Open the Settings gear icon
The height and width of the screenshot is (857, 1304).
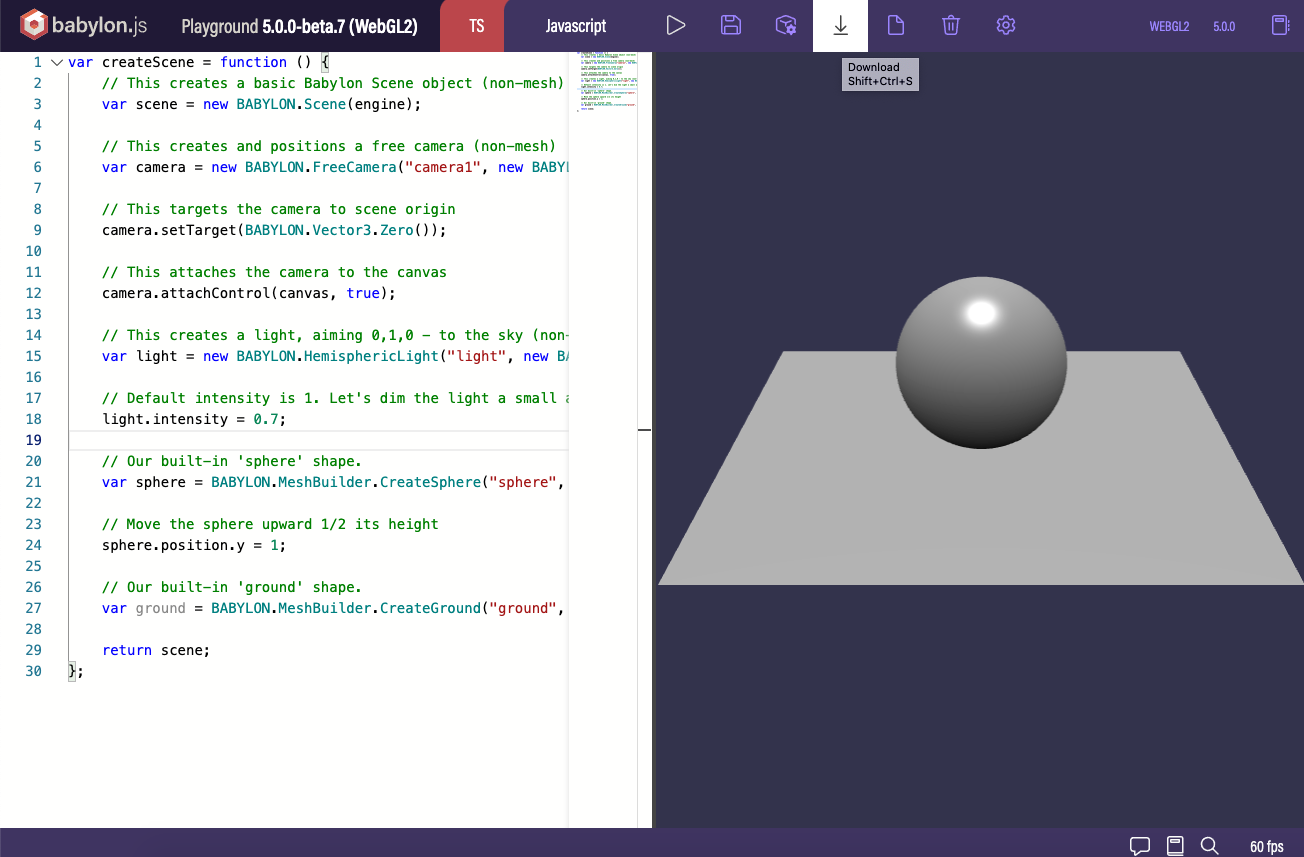(x=1006, y=26)
